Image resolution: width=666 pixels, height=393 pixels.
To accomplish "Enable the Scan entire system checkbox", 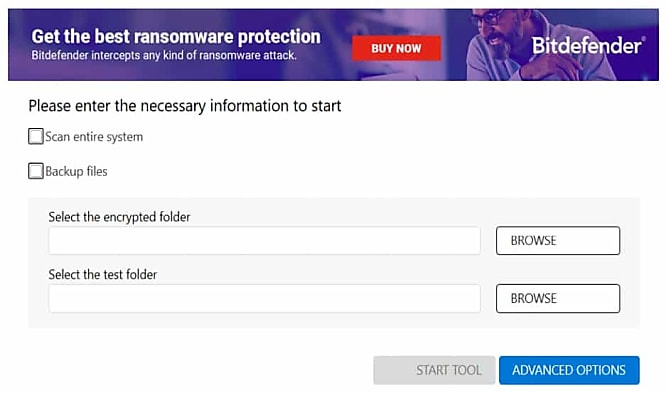I will point(36,137).
